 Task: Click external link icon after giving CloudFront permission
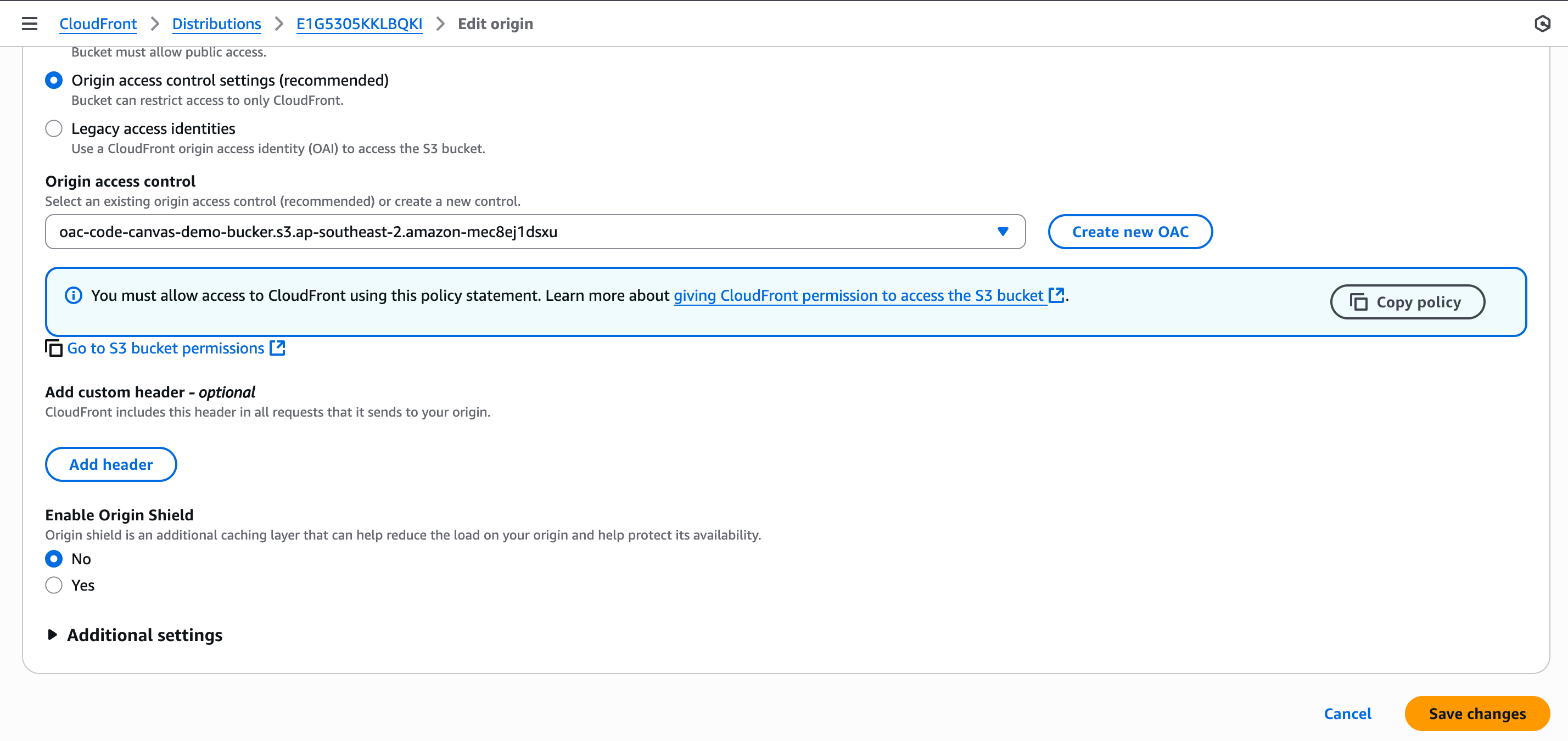(1057, 295)
